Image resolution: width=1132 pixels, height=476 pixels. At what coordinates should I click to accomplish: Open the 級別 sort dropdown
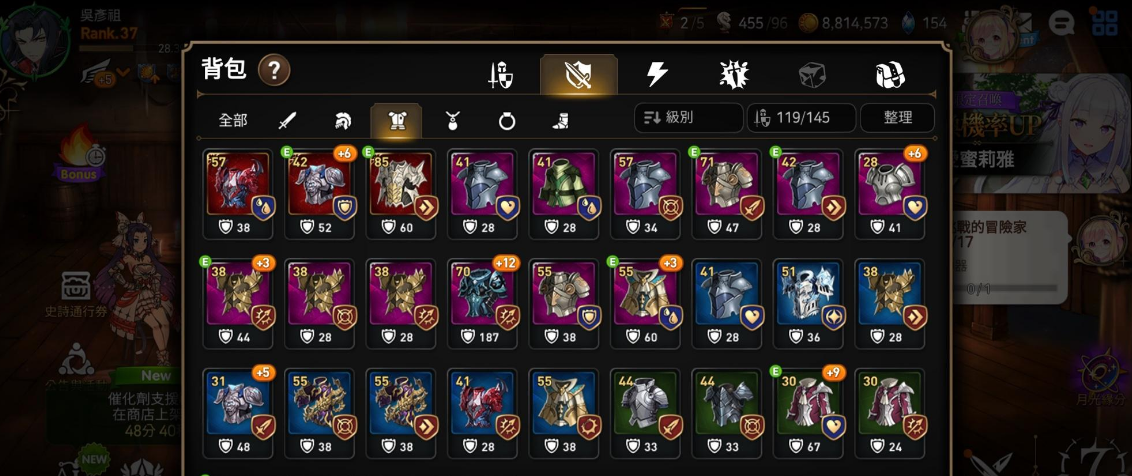coord(689,118)
